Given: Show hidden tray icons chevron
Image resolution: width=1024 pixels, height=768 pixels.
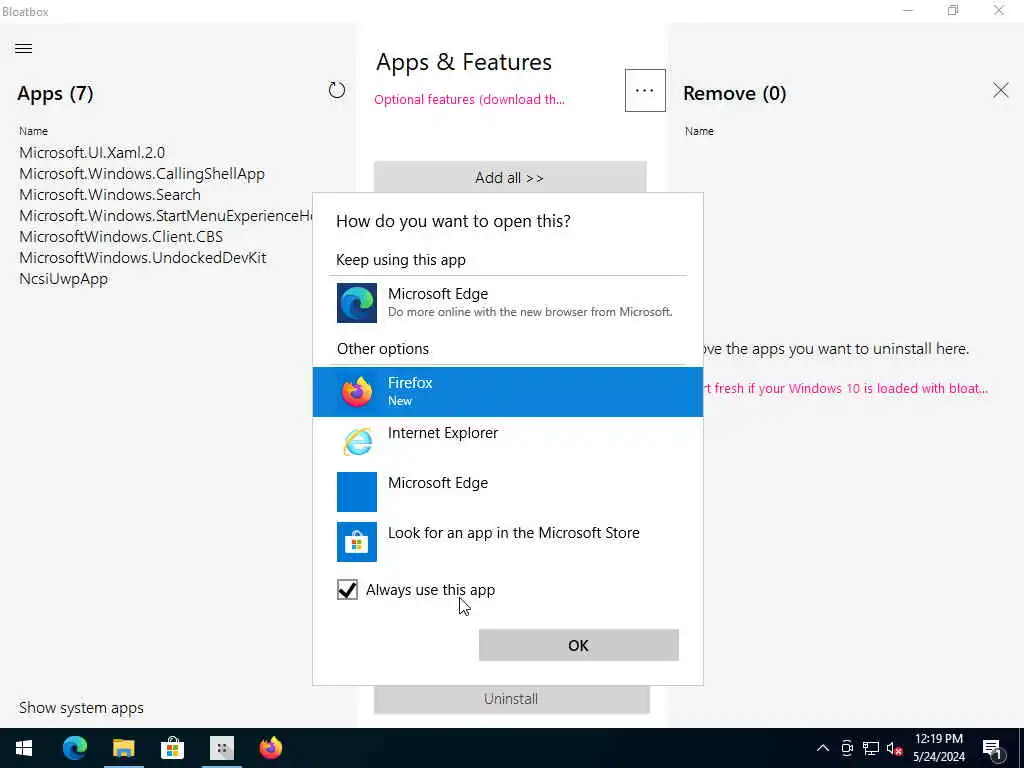Looking at the screenshot, I should pyautogui.click(x=823, y=748).
